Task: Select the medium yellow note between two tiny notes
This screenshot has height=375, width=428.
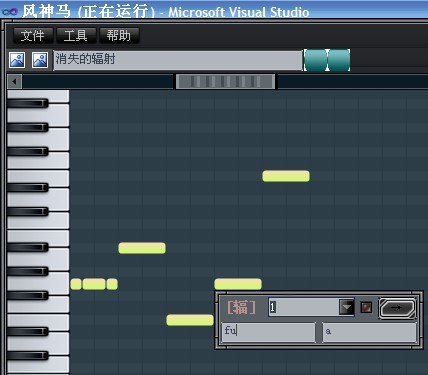Action: click(94, 284)
